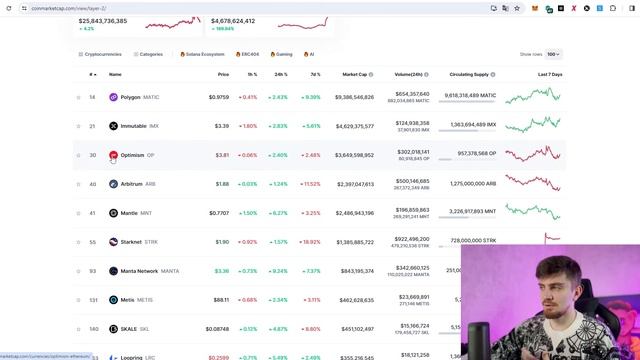Show Volume(24h) info tooltip icon
The width and height of the screenshot is (640, 360).
pos(427,75)
